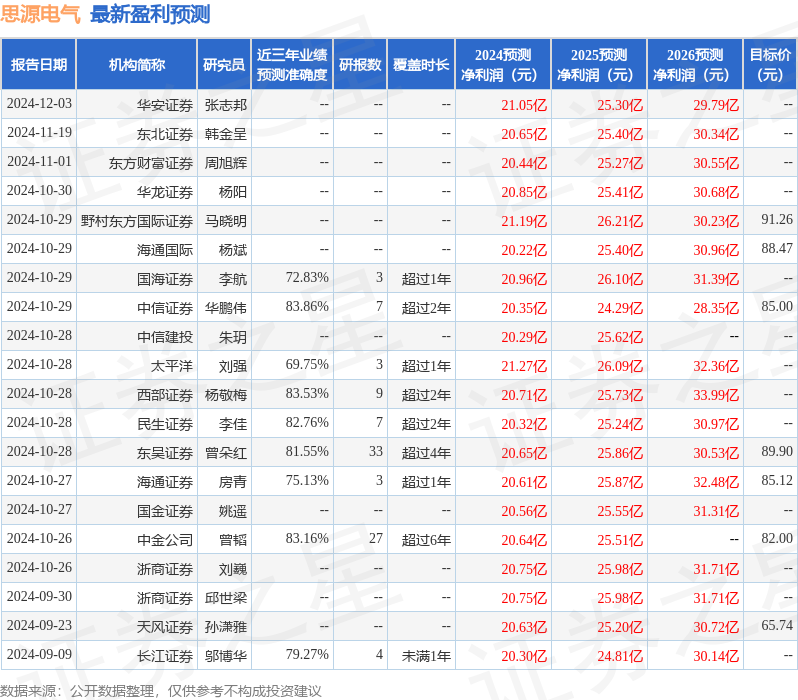The width and height of the screenshot is (798, 700).
Task: Click the 覆盖时长 column header
Action: pyautogui.click(x=421, y=65)
